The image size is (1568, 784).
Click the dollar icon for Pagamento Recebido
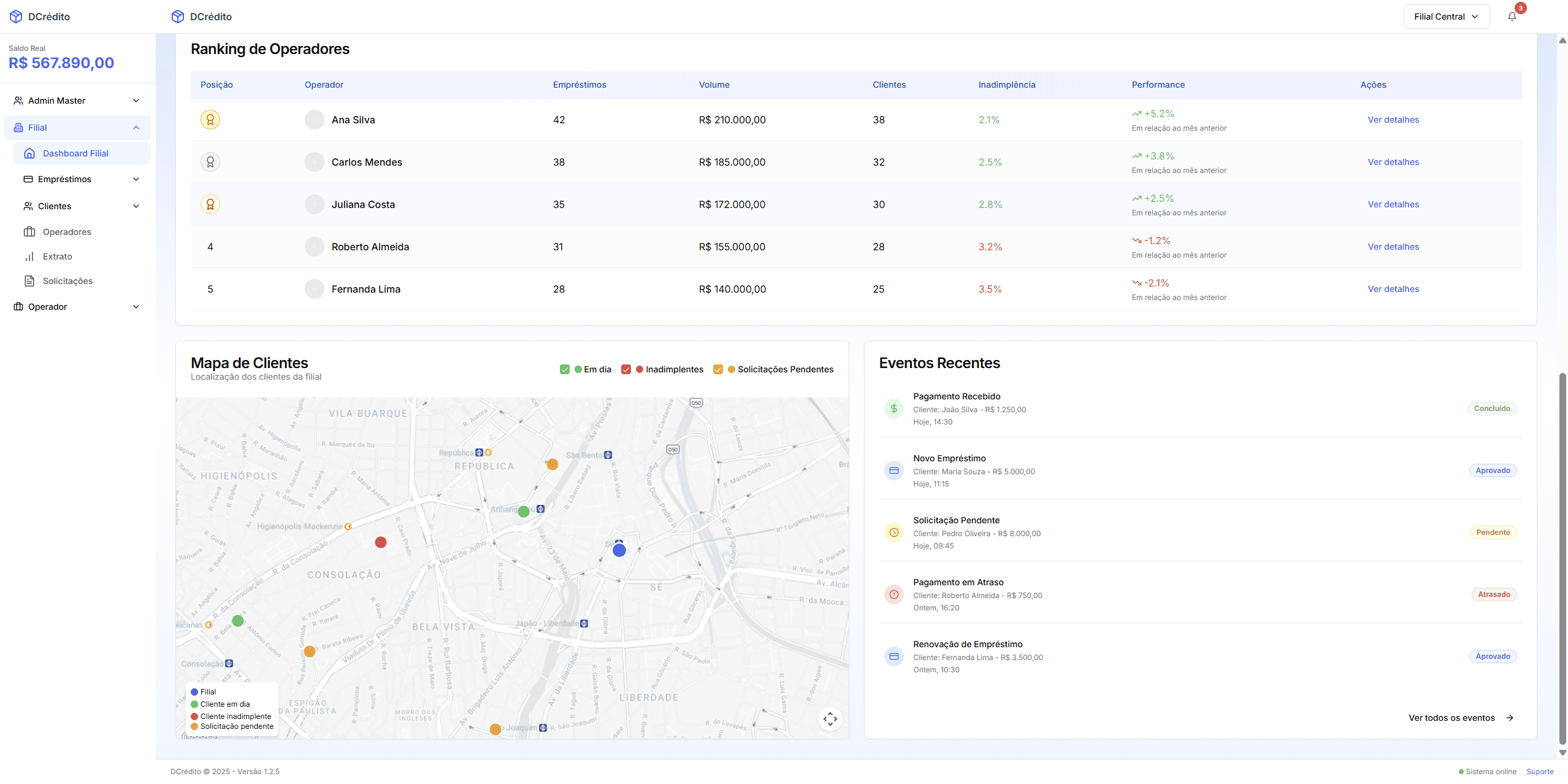pos(893,409)
